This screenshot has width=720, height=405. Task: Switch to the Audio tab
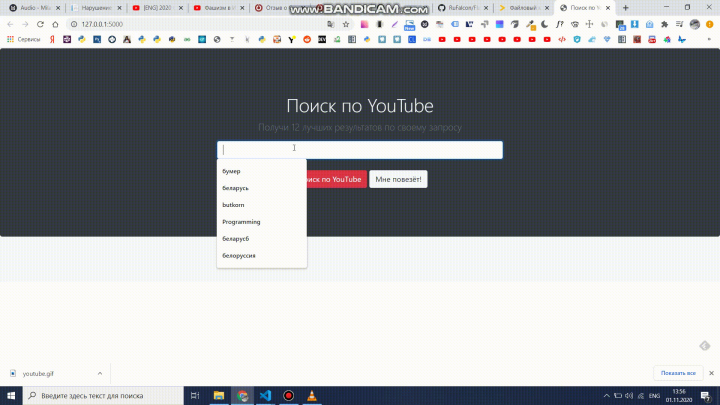tap(35, 8)
